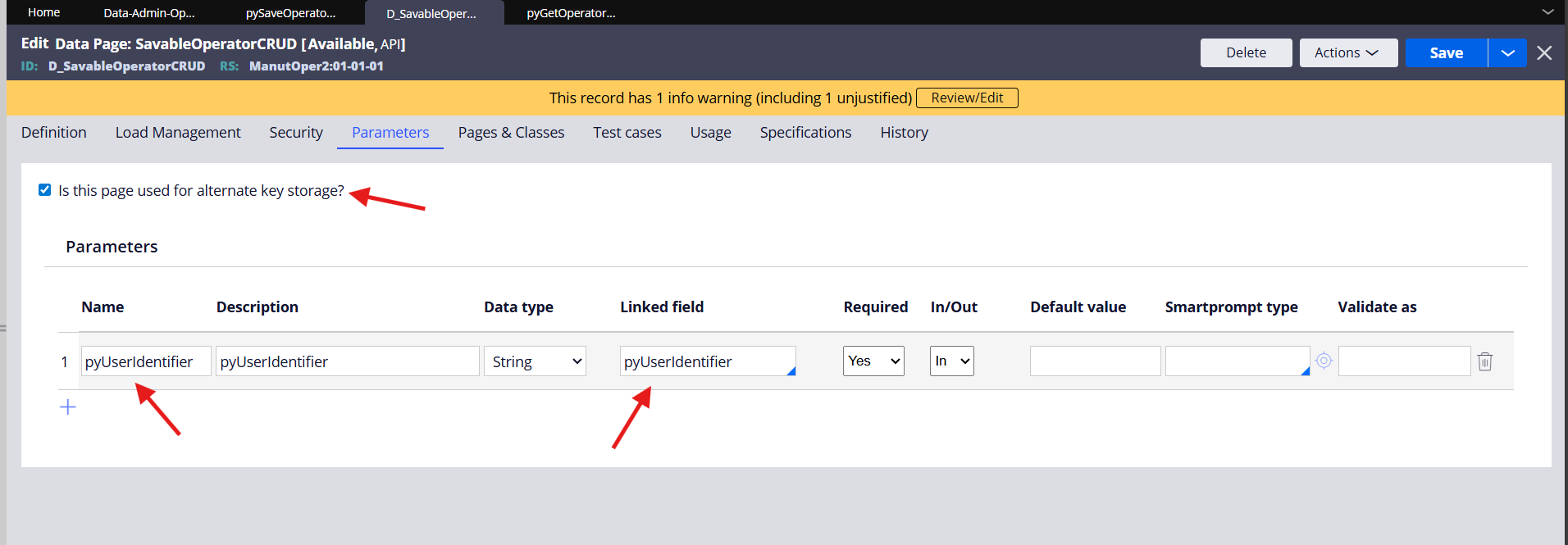Click Review/Edit in the warning banner
Viewport: 1568px width, 545px height.
967,98
